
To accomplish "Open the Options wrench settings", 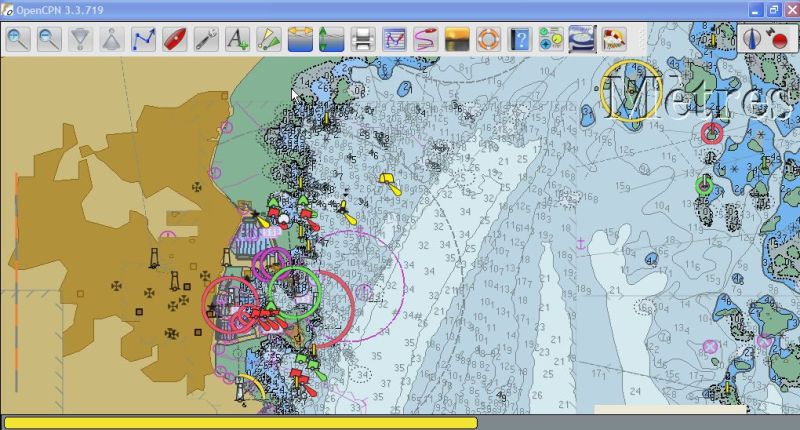I will [x=206, y=40].
